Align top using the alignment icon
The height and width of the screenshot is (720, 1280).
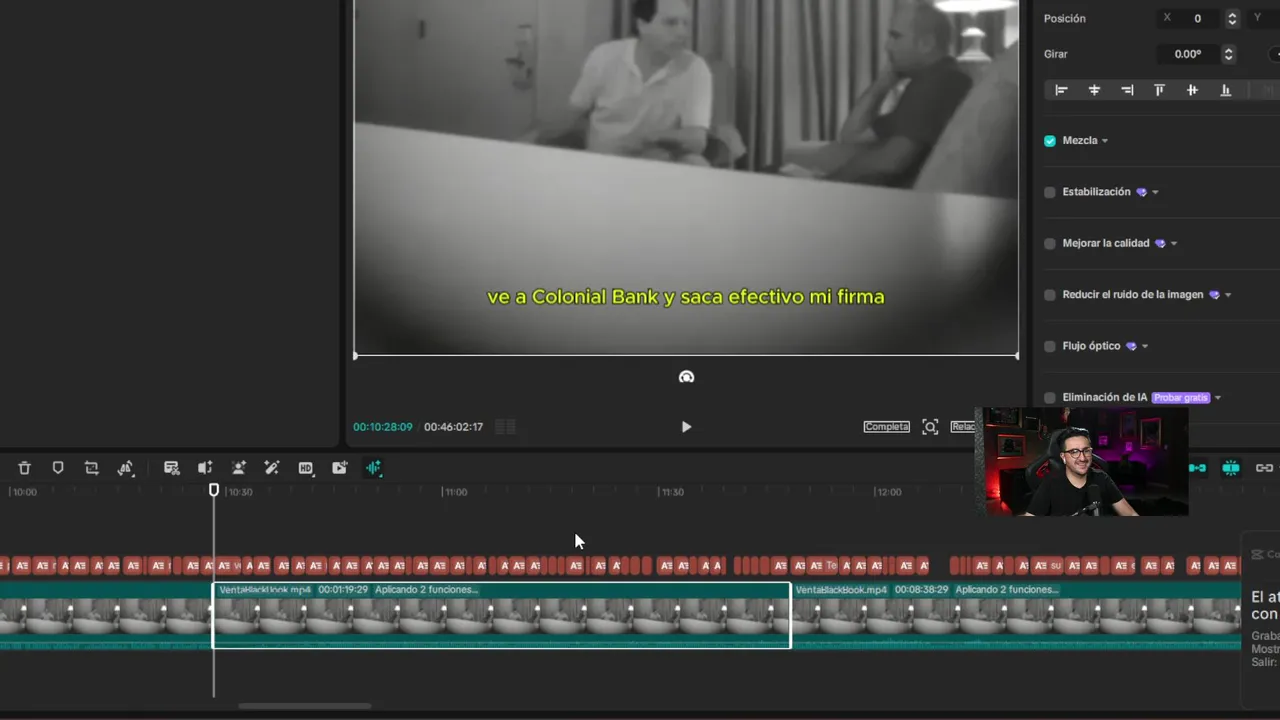point(1160,90)
